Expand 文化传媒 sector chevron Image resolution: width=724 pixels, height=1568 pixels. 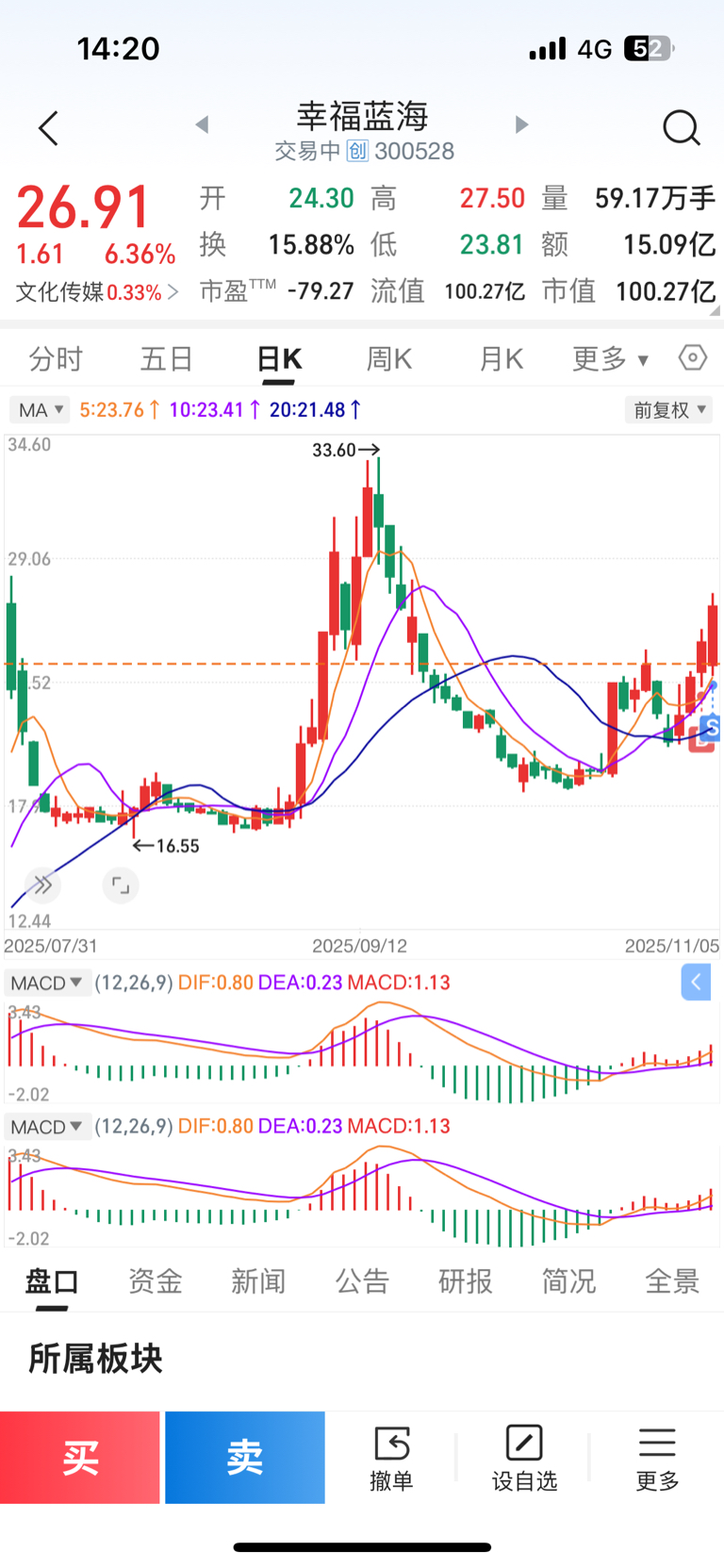tap(173, 292)
